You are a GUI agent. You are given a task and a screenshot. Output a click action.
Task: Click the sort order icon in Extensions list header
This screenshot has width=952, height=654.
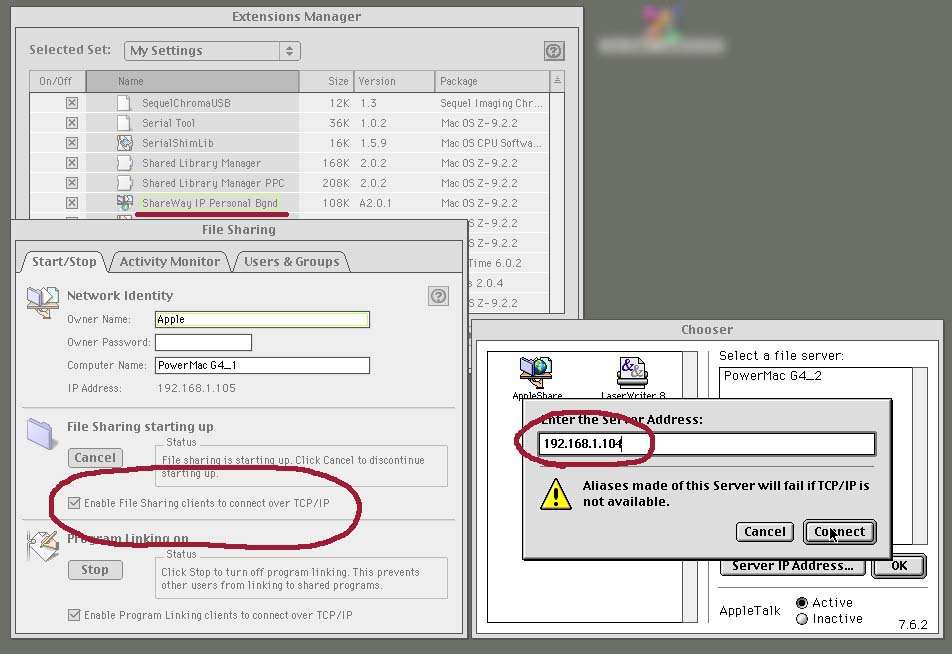pyautogui.click(x=557, y=81)
